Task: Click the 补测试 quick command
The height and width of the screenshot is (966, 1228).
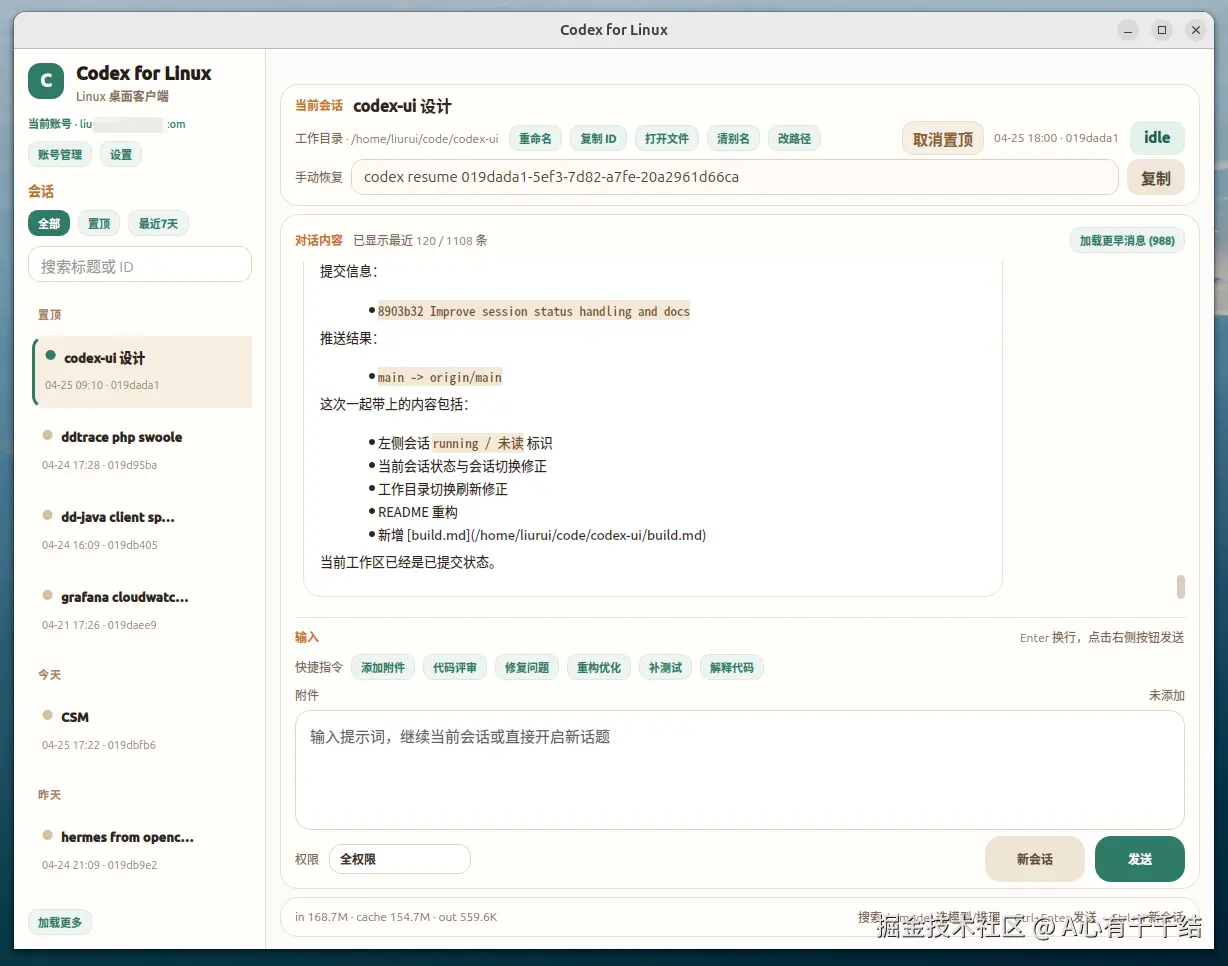Action: pos(665,667)
